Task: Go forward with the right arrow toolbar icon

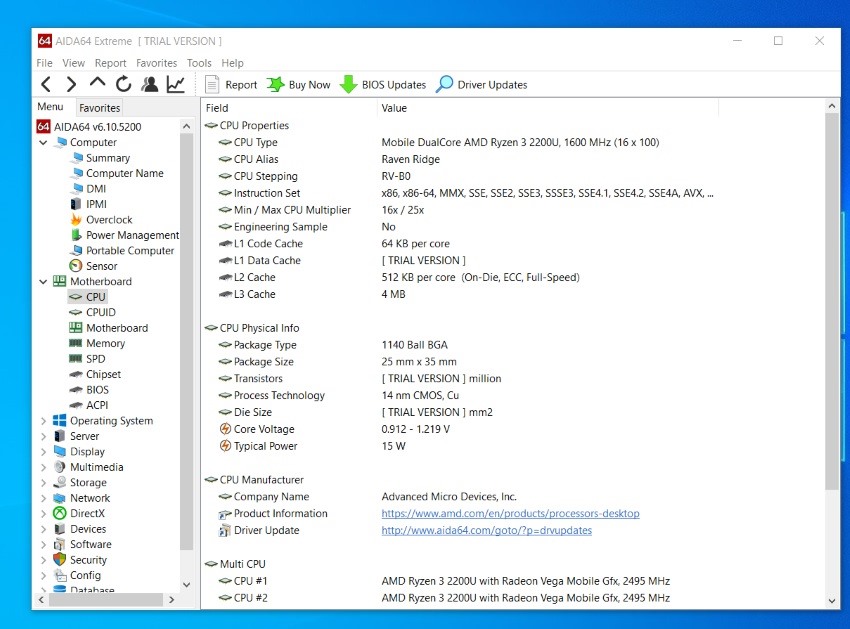Action: click(71, 84)
